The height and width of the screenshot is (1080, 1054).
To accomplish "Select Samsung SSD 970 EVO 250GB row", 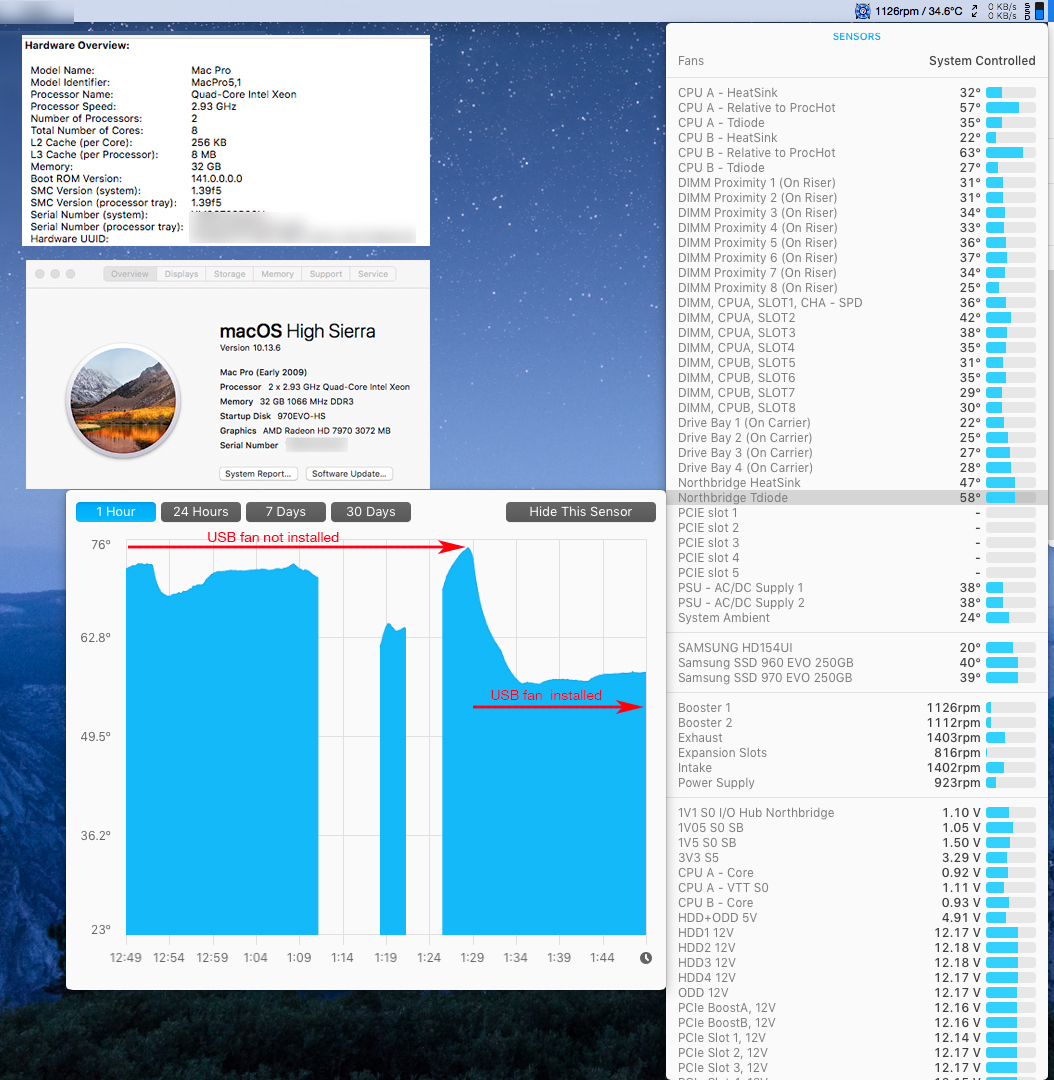I will tap(856, 678).
